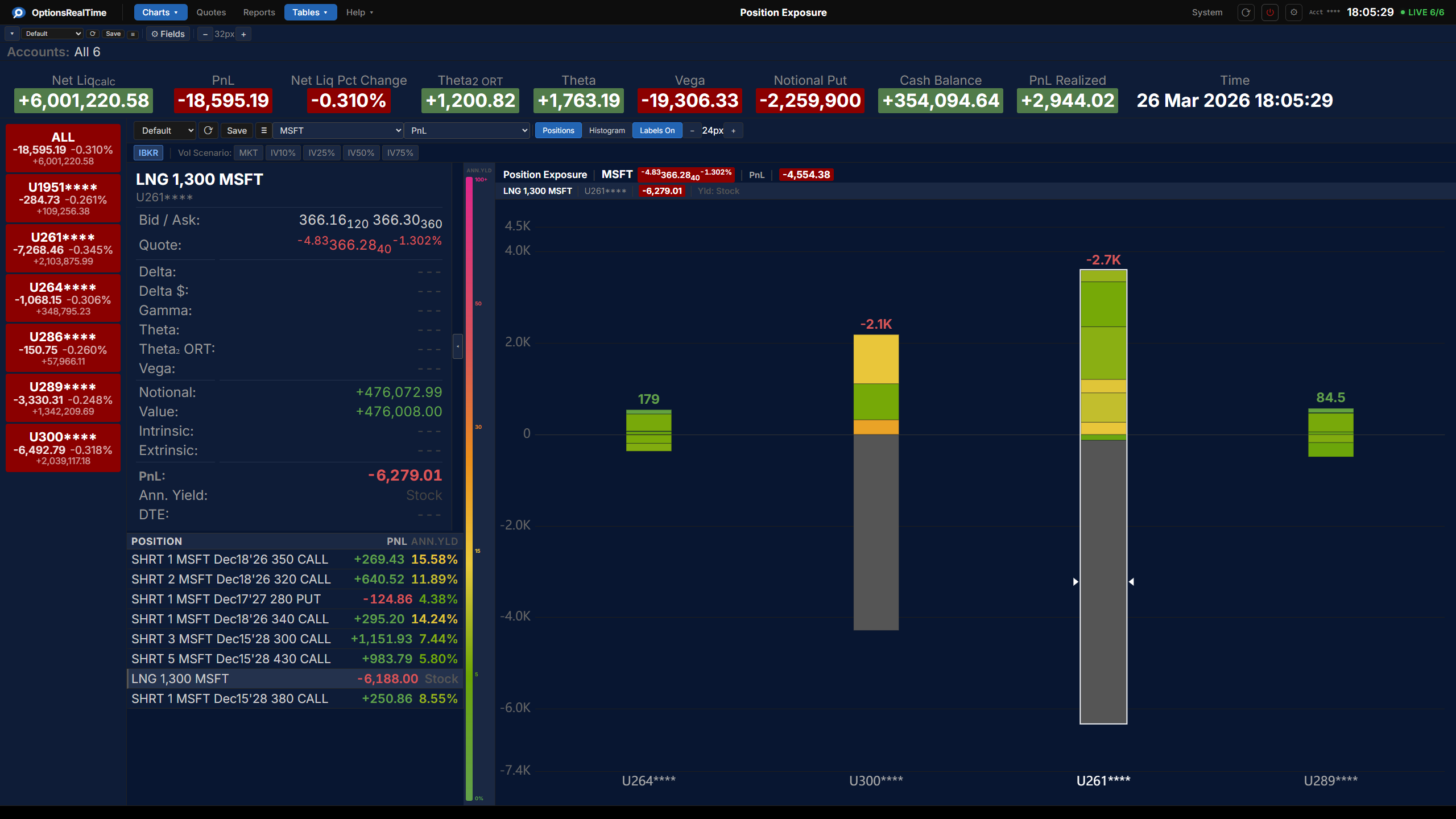Enable the IV25% vol scenario
The image size is (1456, 819).
321,152
